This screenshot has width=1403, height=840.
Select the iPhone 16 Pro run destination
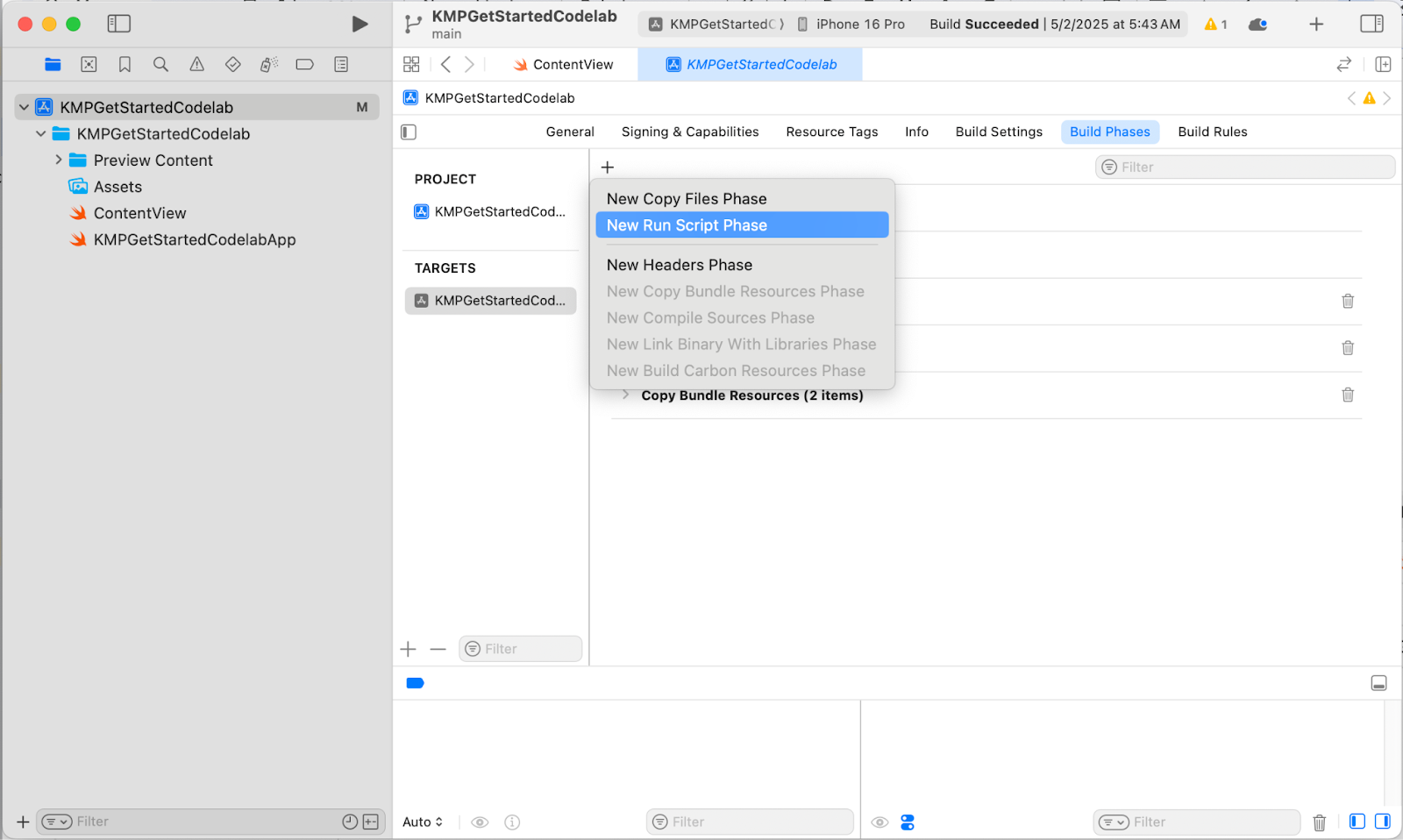pos(851,24)
